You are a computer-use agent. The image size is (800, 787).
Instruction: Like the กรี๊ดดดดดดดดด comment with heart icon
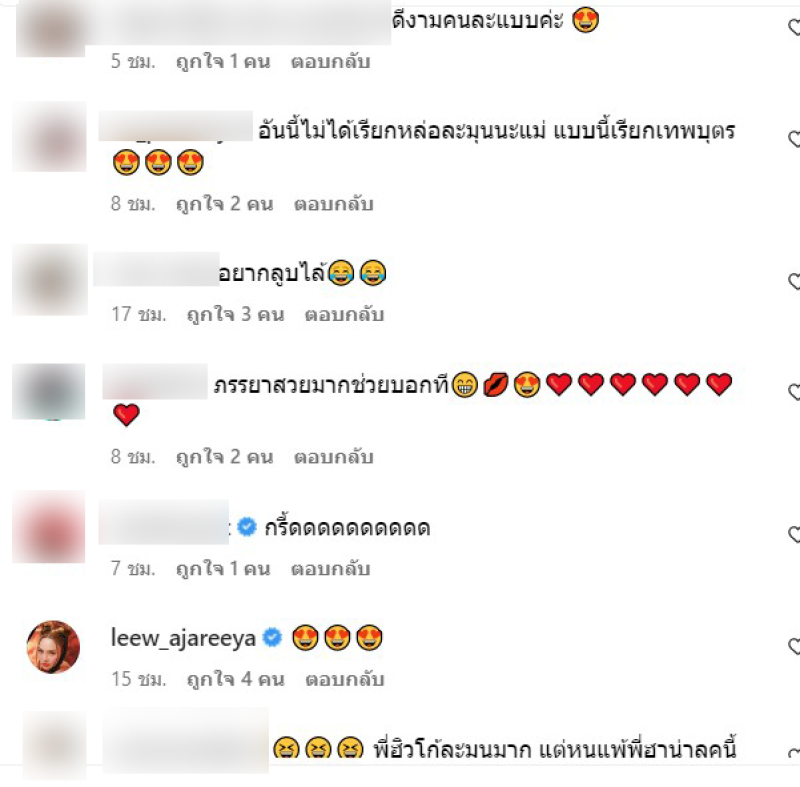pyautogui.click(x=795, y=534)
